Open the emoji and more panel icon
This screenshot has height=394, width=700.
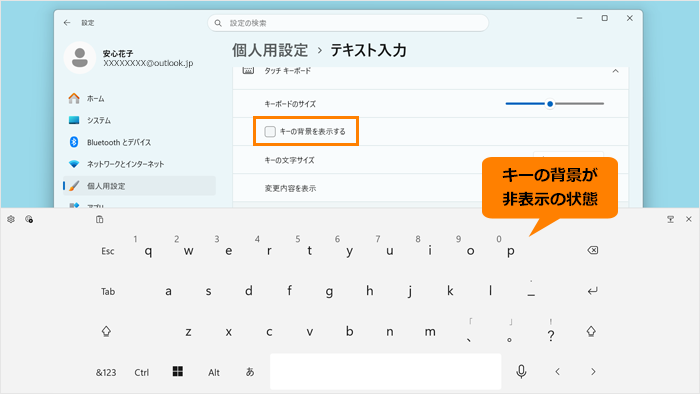[x=29, y=219]
